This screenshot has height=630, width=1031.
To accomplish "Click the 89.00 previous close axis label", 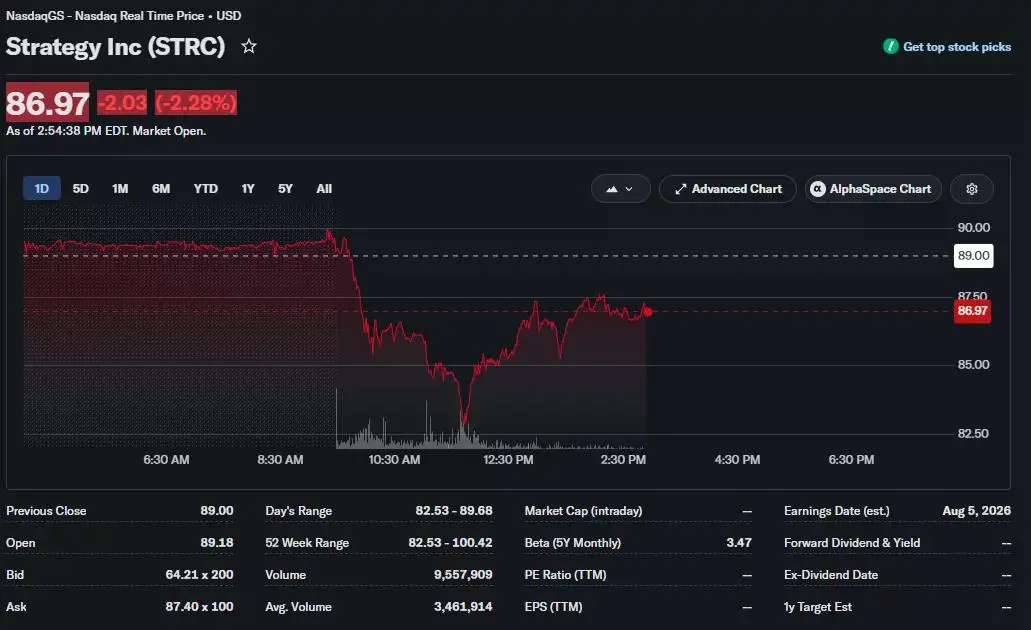I will point(973,256).
